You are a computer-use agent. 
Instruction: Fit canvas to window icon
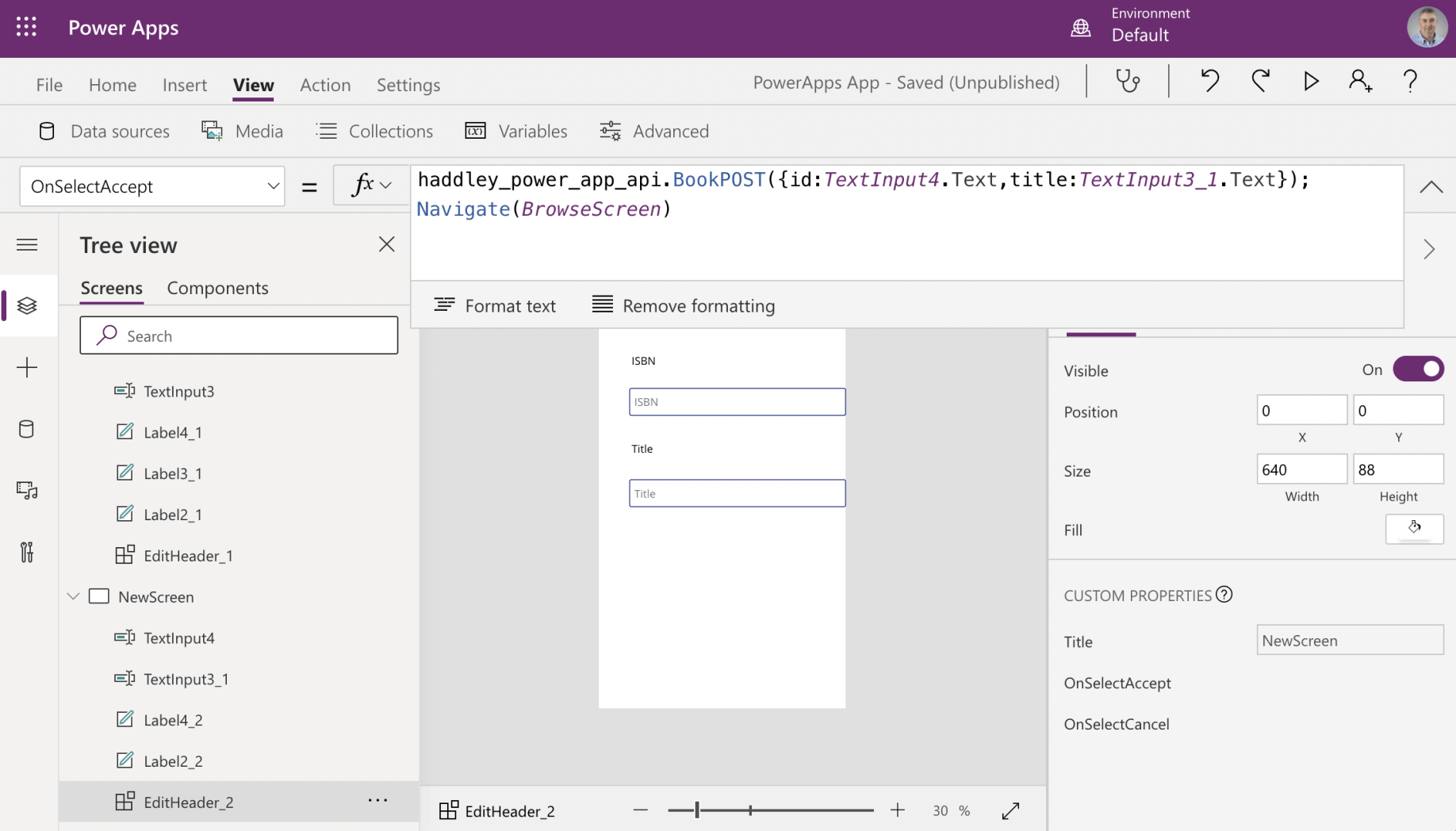click(x=1010, y=810)
